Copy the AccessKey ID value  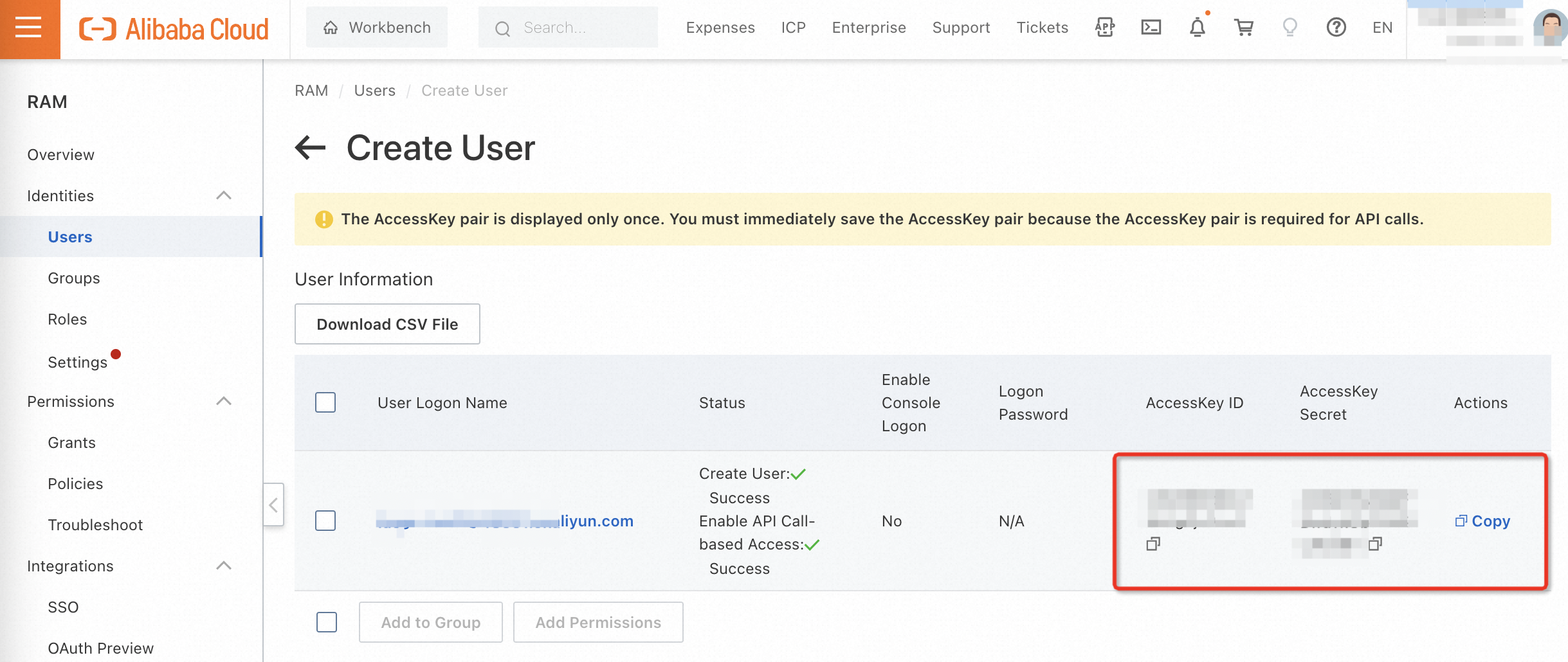(1153, 544)
